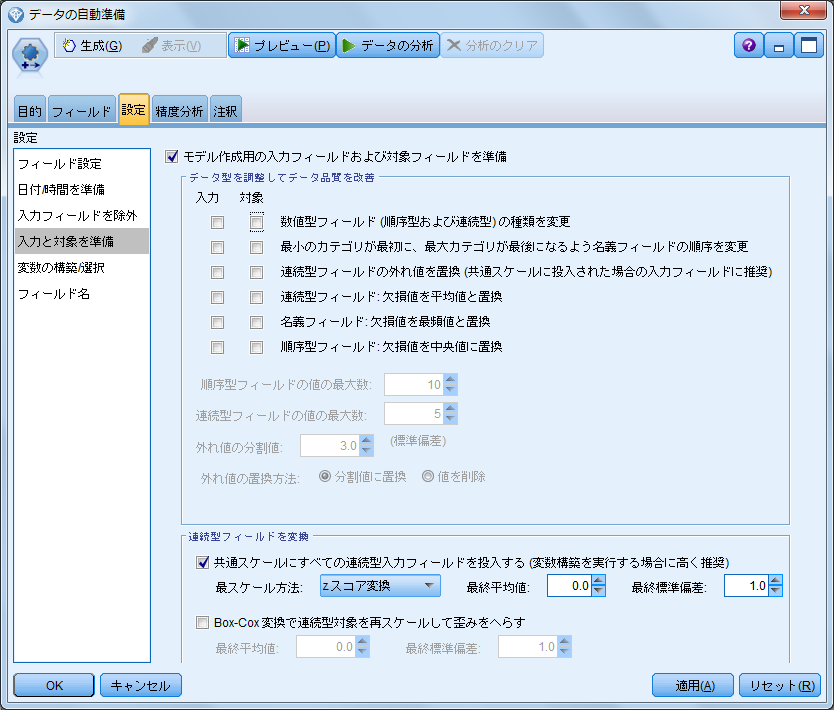Click the maximize window icon
This screenshot has height=710, width=834.
pos(808,45)
